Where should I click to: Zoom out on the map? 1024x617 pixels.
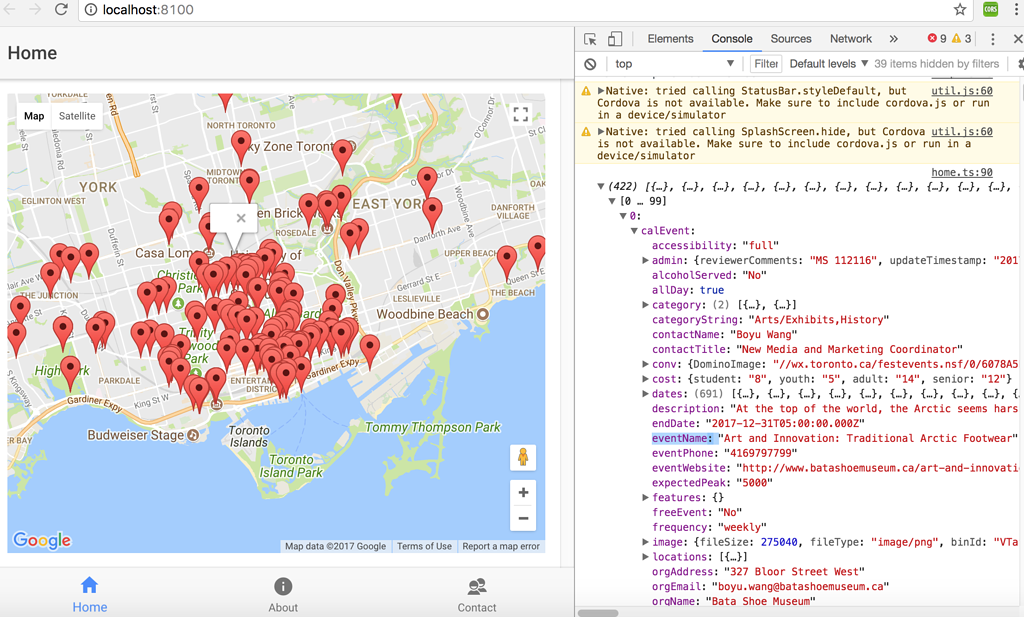point(523,518)
